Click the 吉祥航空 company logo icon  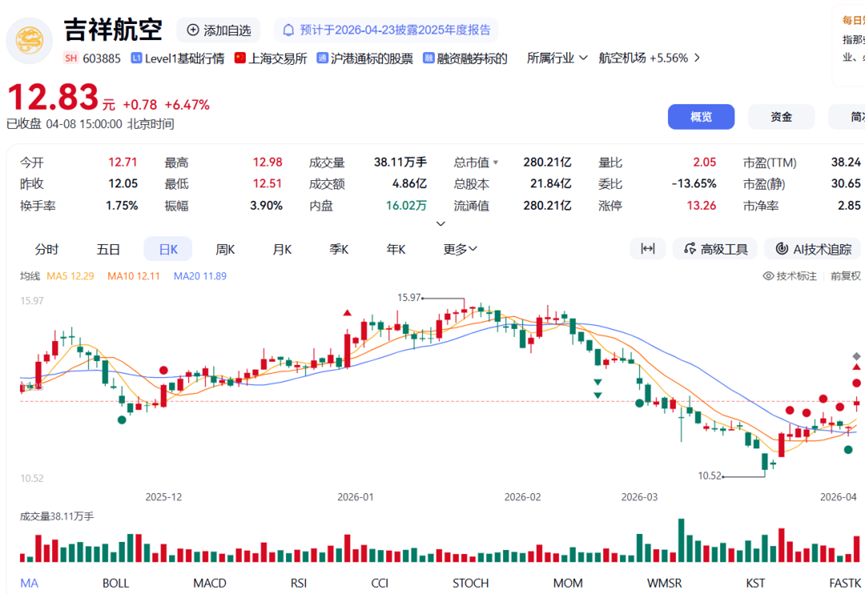click(x=30, y=42)
